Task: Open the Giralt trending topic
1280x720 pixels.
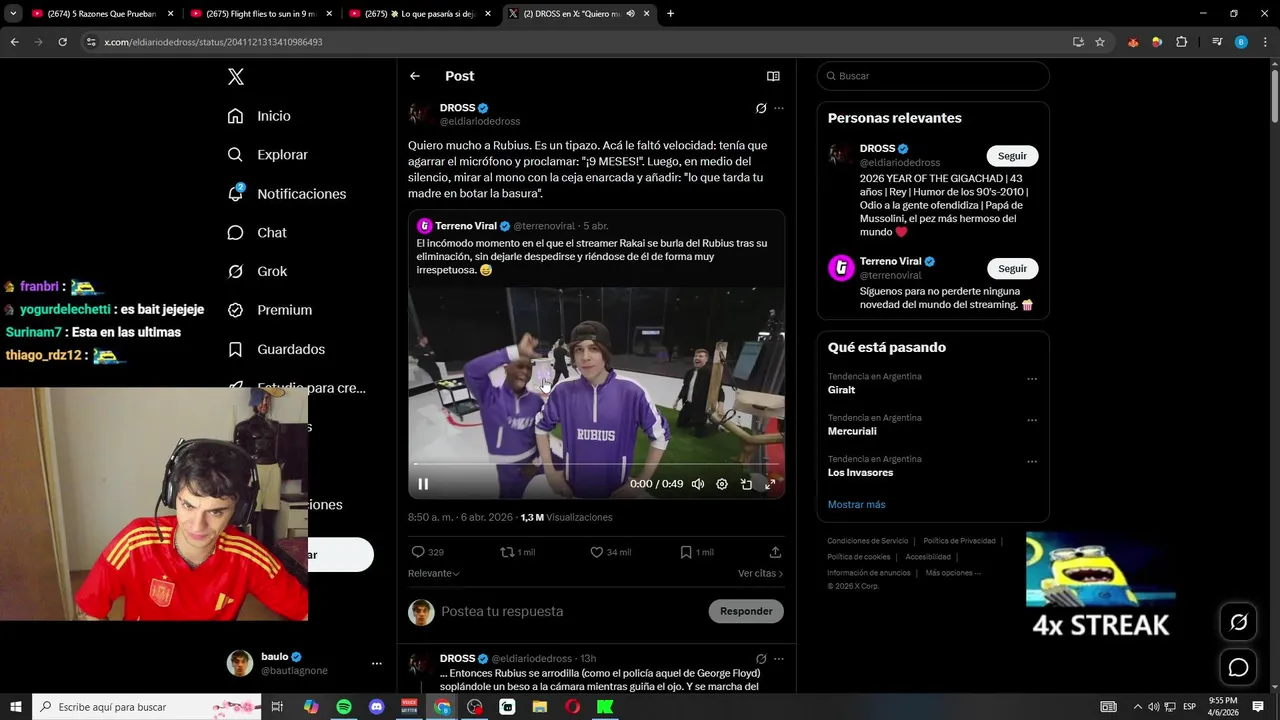Action: pos(841,390)
